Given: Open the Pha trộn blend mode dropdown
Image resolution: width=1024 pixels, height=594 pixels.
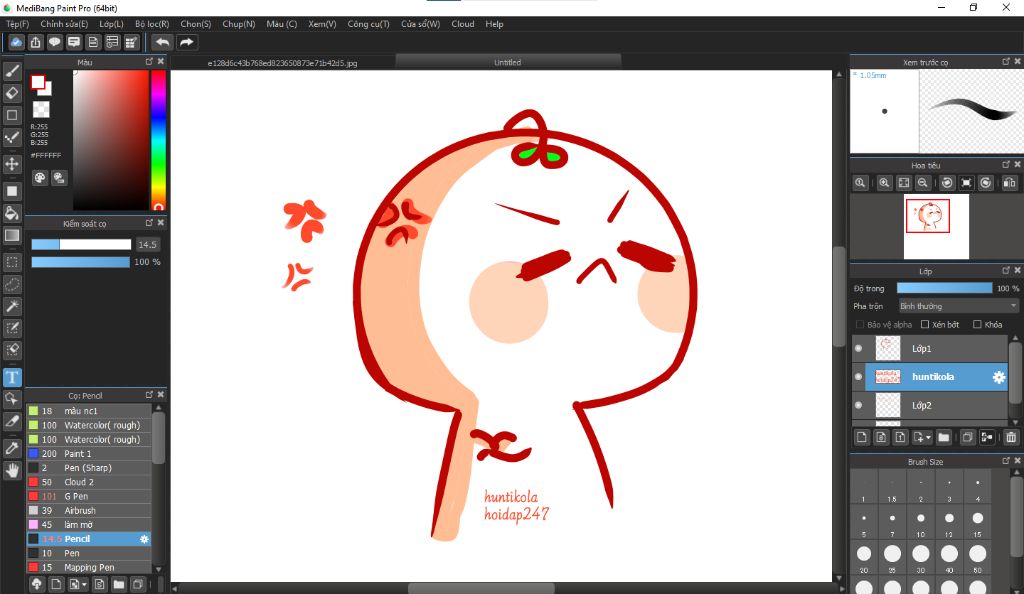Looking at the screenshot, I should [x=958, y=306].
